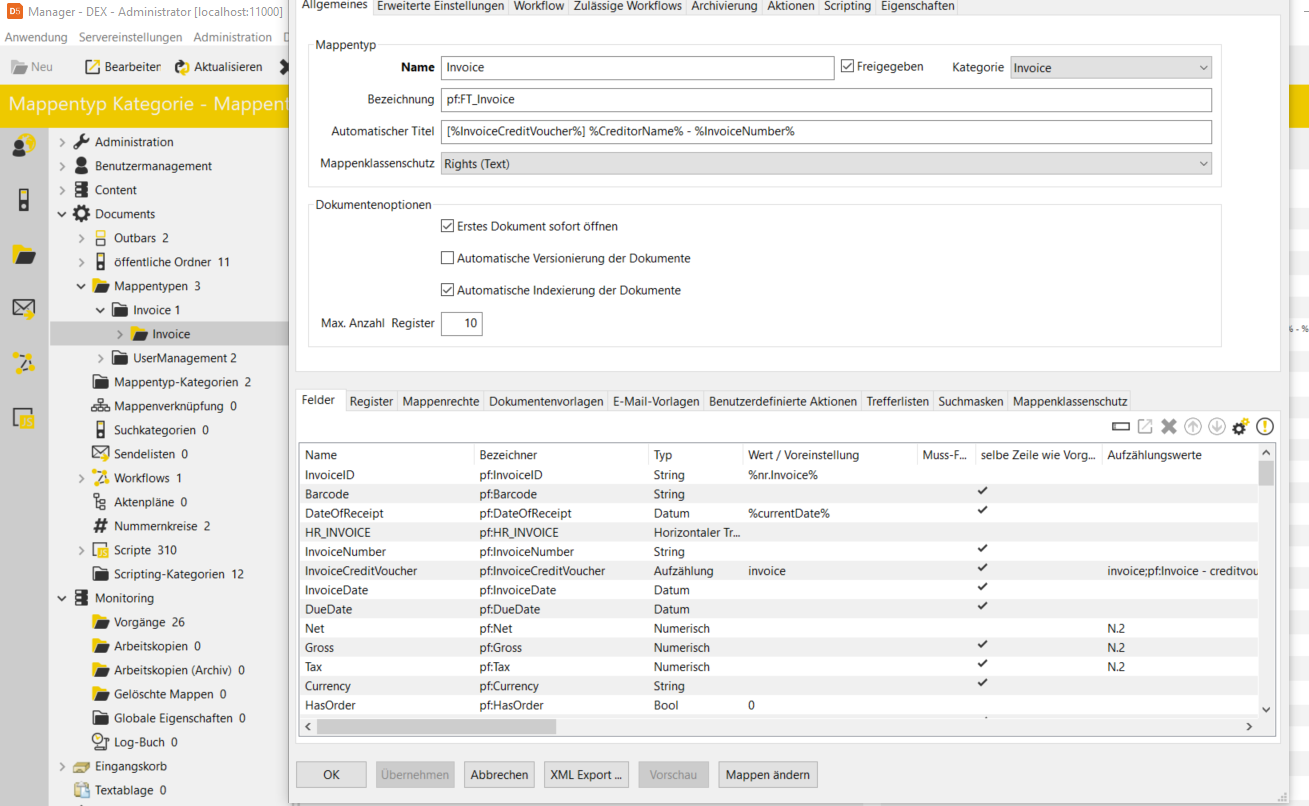This screenshot has width=1309, height=806.
Task: Click the Abbrechen button
Action: (499, 775)
